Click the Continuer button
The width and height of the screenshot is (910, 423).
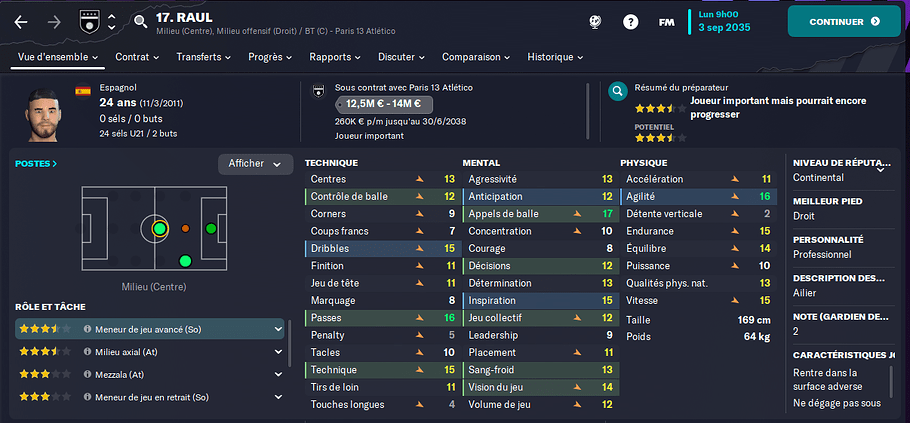844,21
